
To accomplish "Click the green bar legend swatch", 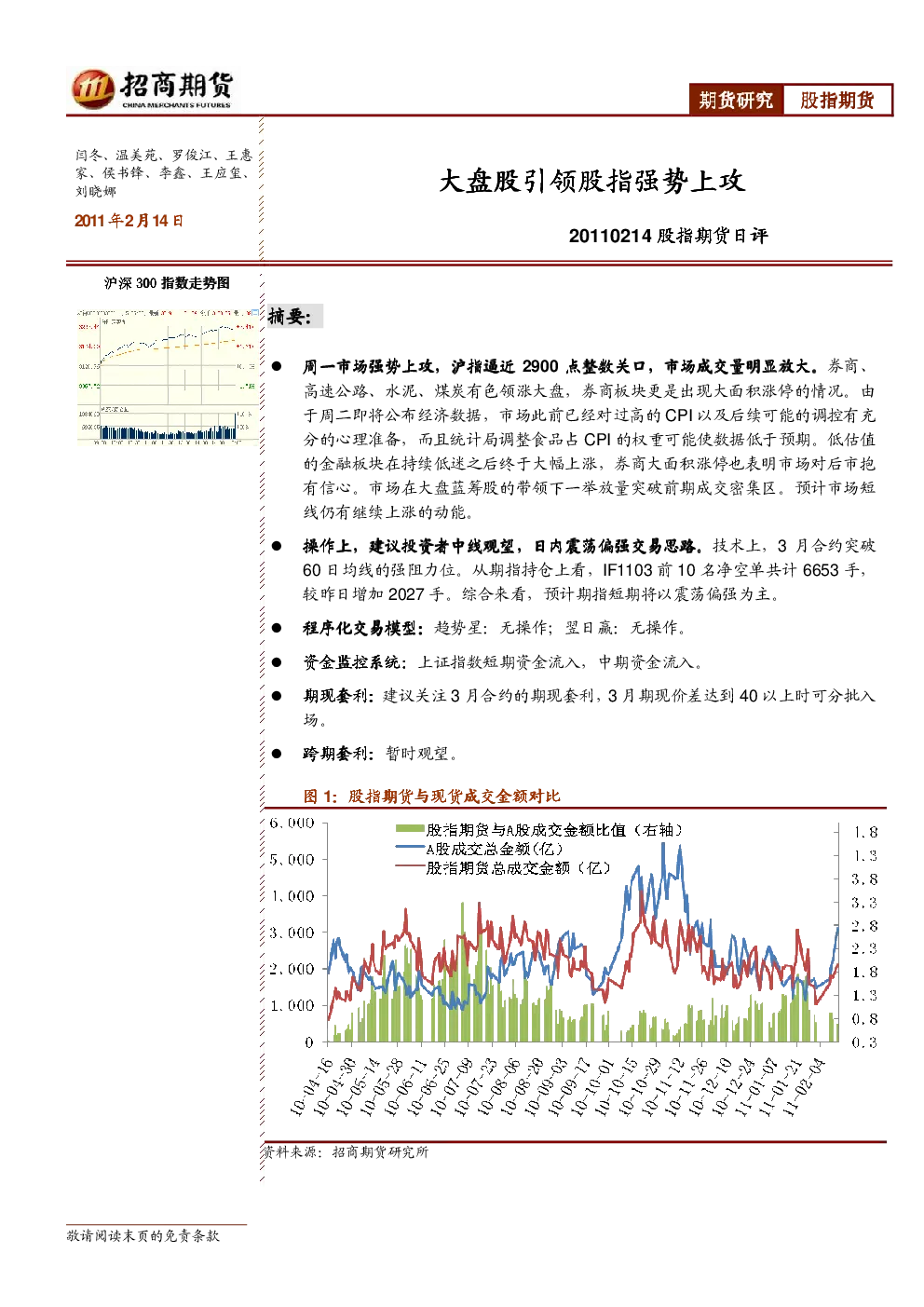I will click(410, 829).
